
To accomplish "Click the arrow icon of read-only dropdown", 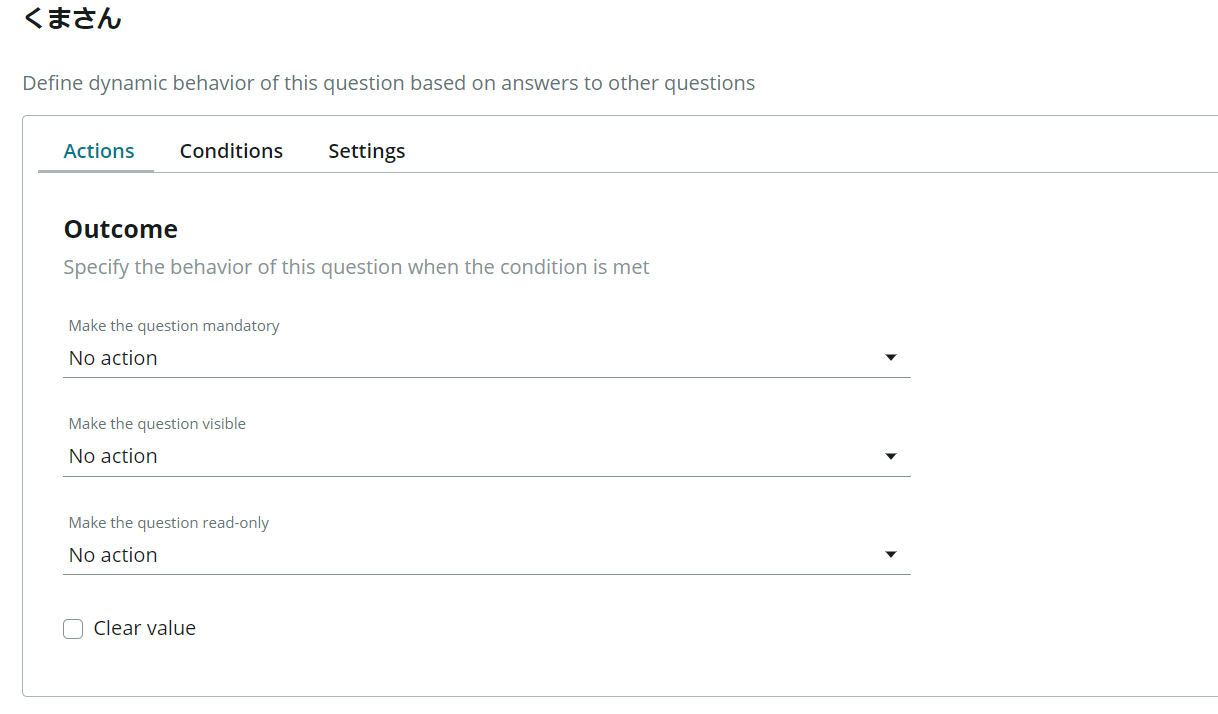I will click(891, 555).
